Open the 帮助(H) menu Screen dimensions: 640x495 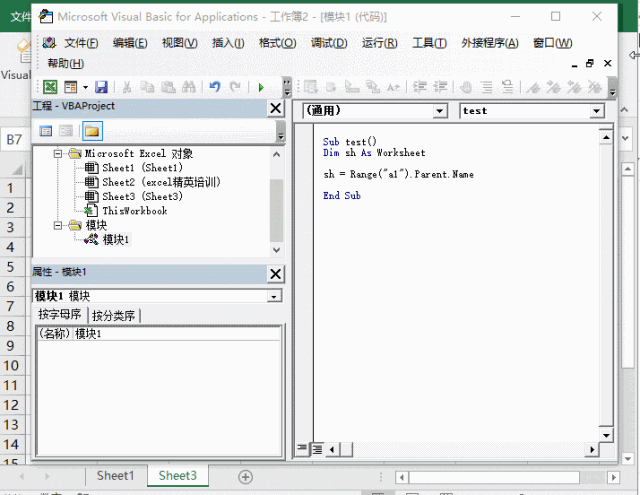tap(65, 63)
